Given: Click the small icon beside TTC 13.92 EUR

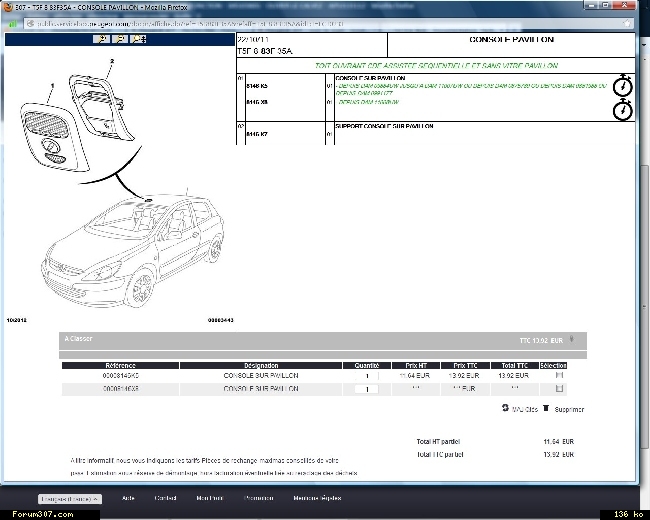Looking at the screenshot, I should pos(571,339).
